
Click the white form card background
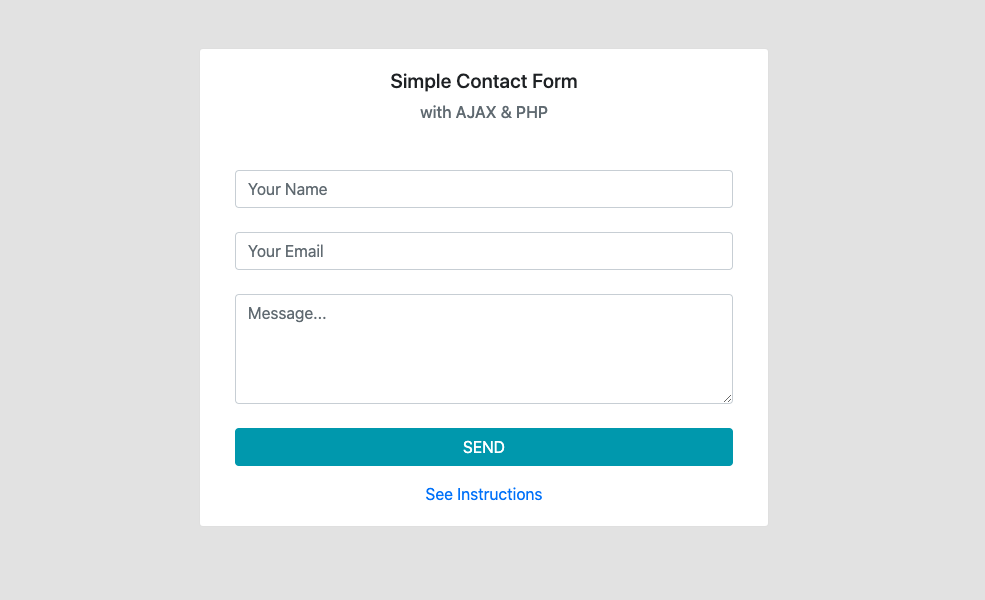(483, 145)
